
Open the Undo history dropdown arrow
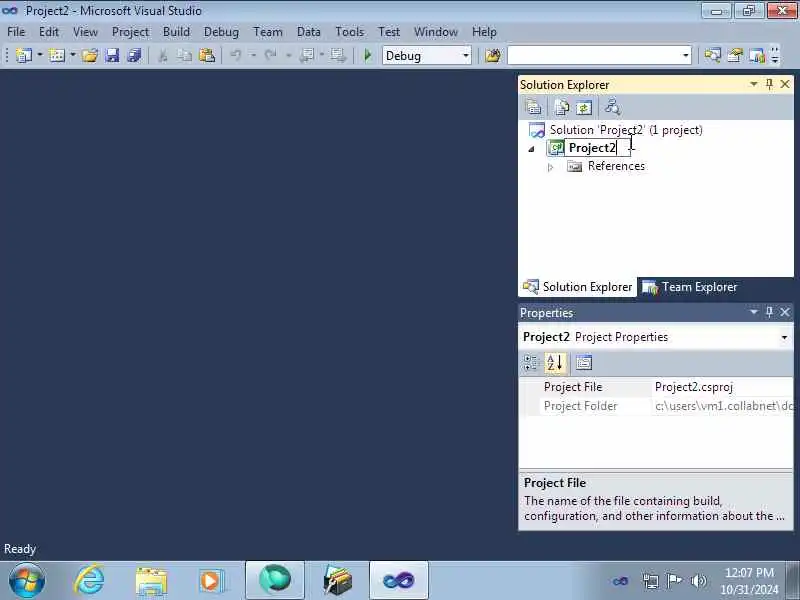[x=253, y=55]
